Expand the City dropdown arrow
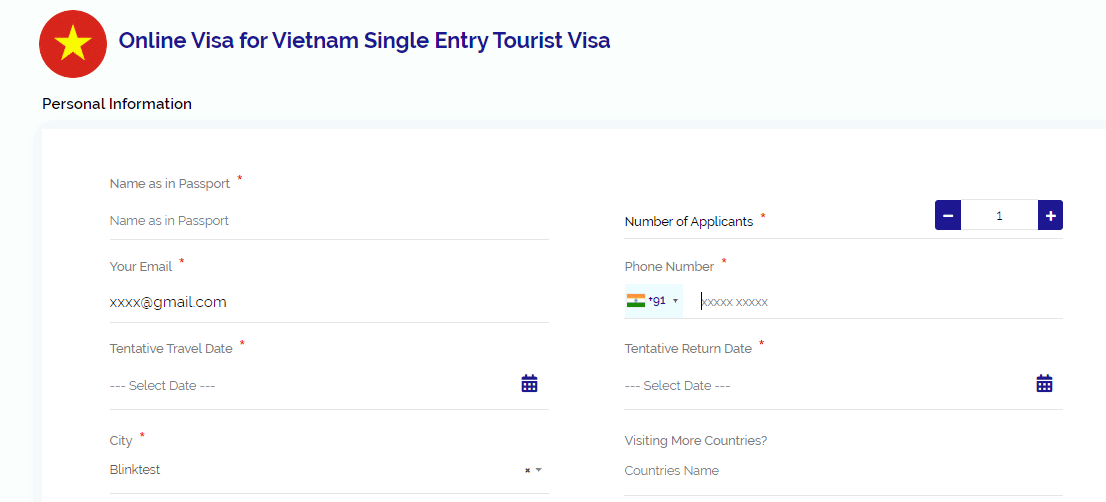1106x502 pixels. pyautogui.click(x=539, y=470)
